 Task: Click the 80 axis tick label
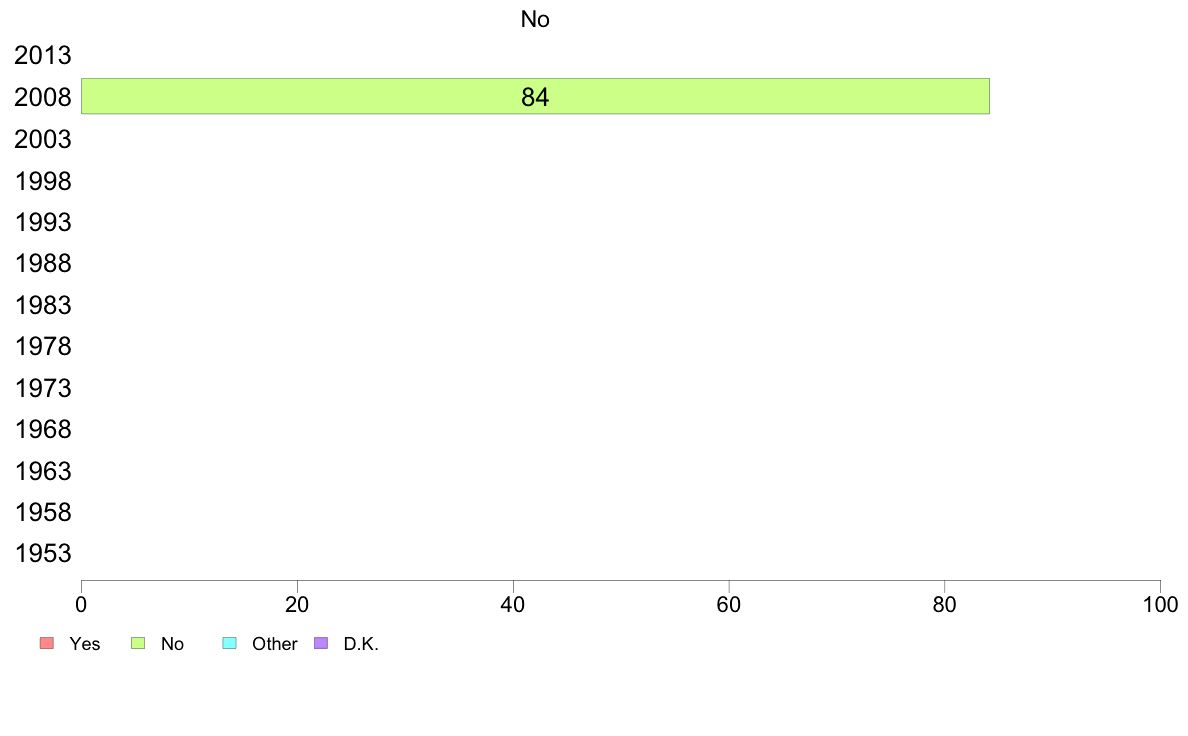coord(944,604)
